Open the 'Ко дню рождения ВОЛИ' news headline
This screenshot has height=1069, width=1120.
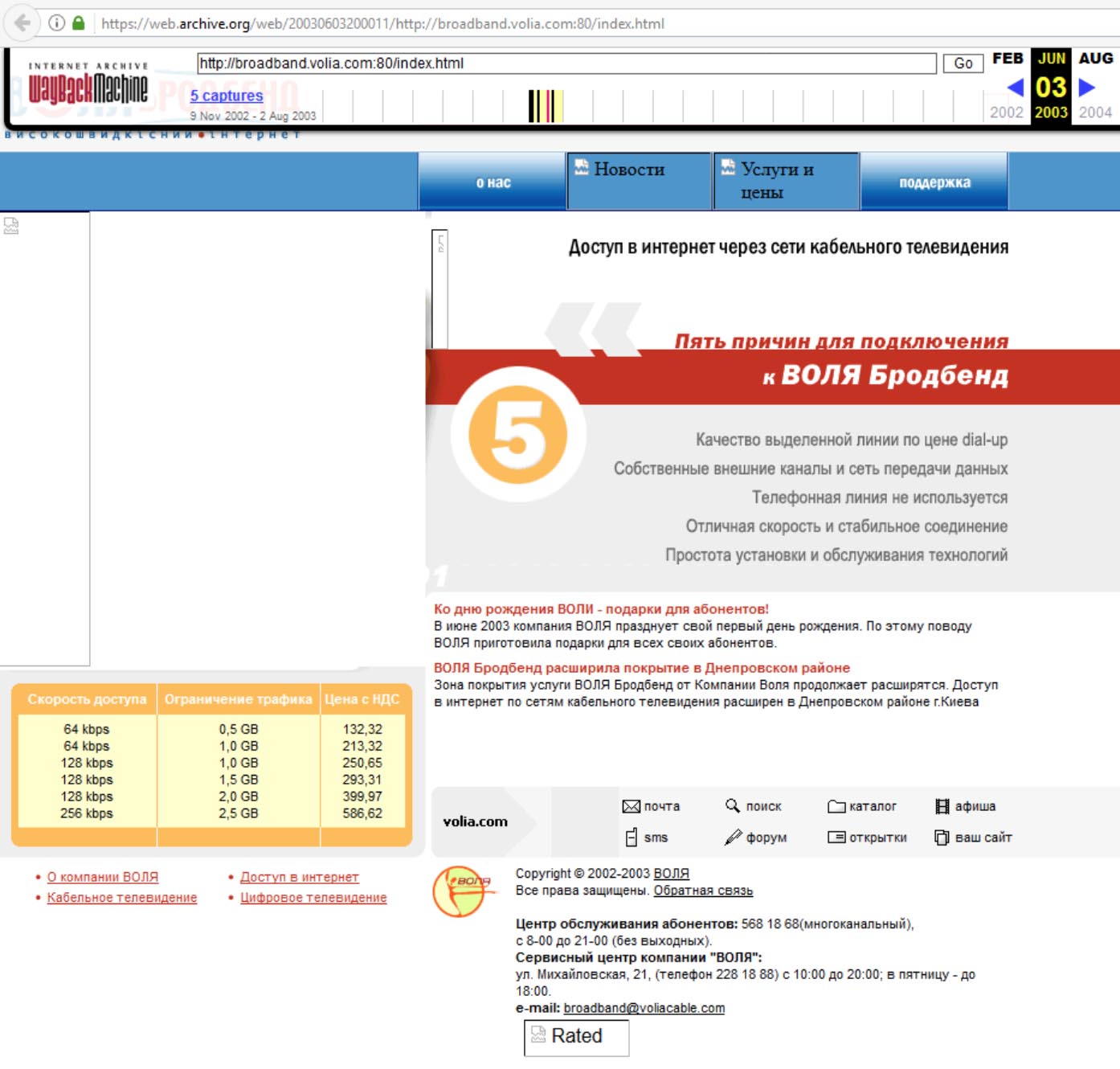(601, 609)
